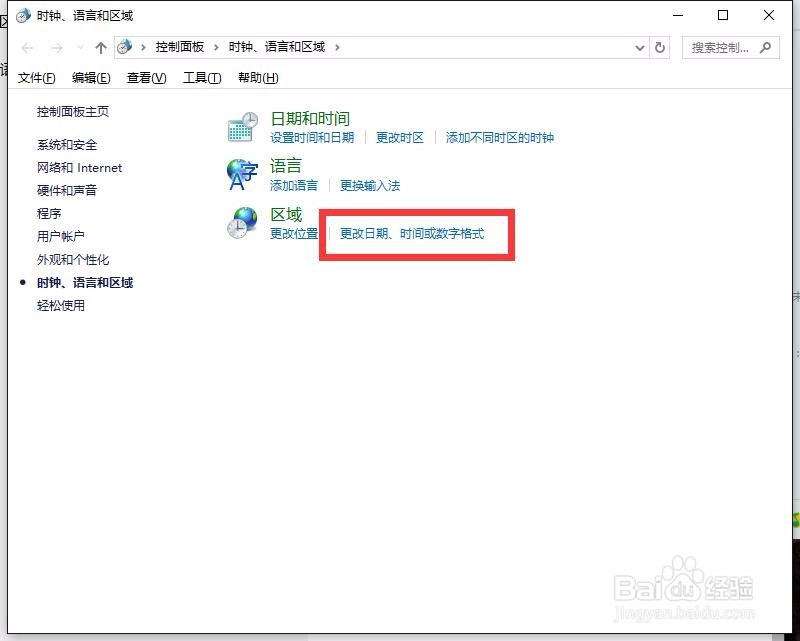The image size is (800, 641).
Task: Minimize the control panel window
Action: click(678, 15)
